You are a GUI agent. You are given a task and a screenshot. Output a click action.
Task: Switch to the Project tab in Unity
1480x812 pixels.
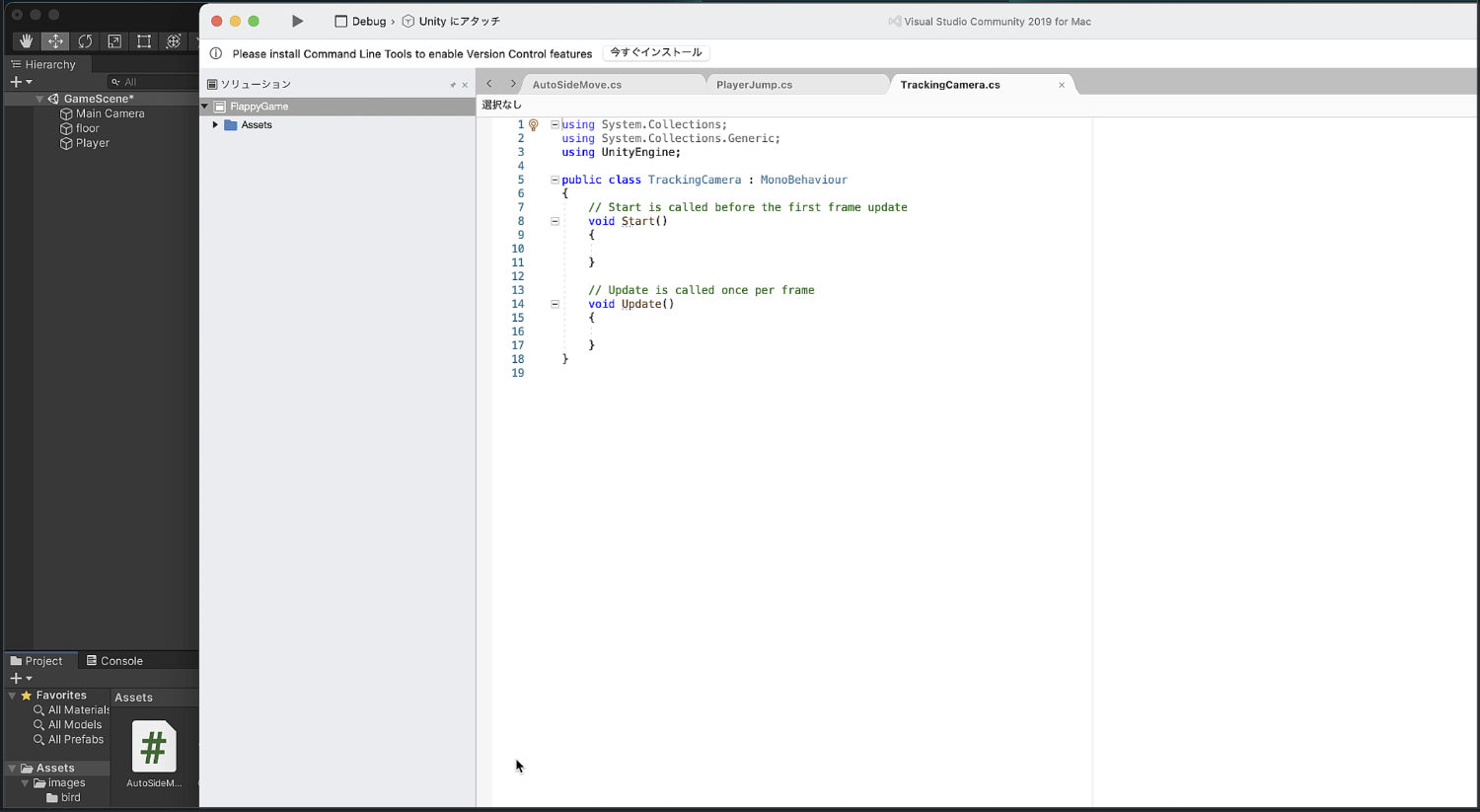(37, 661)
